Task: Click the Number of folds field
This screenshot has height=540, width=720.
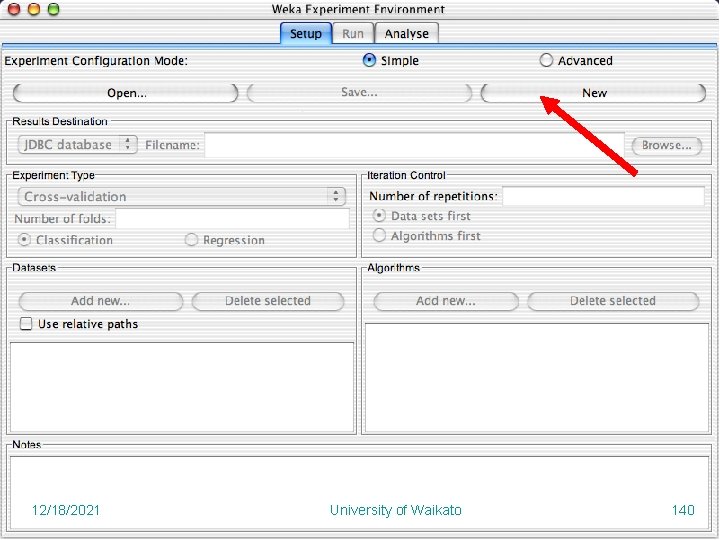Action: (x=232, y=219)
